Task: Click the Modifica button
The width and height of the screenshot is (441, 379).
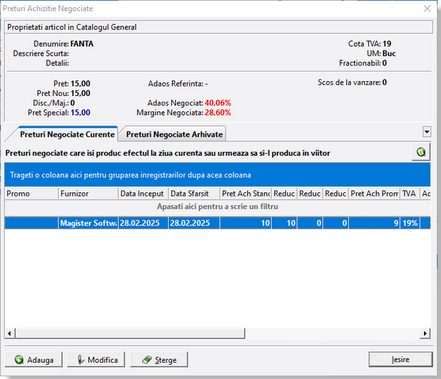Action: coord(96,360)
